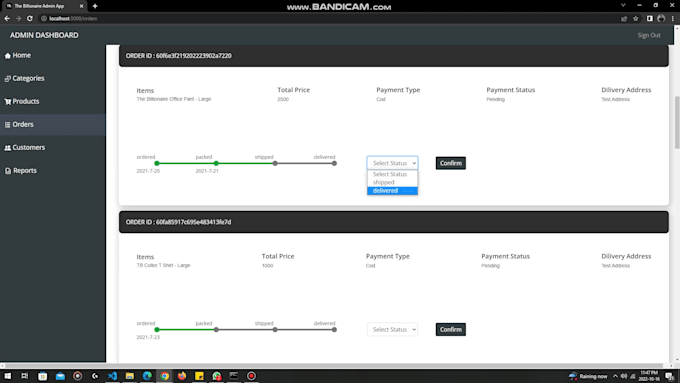Screen dimensions: 680x383
Task: Click the vertical page scrollbar thumb
Action: click(677, 123)
